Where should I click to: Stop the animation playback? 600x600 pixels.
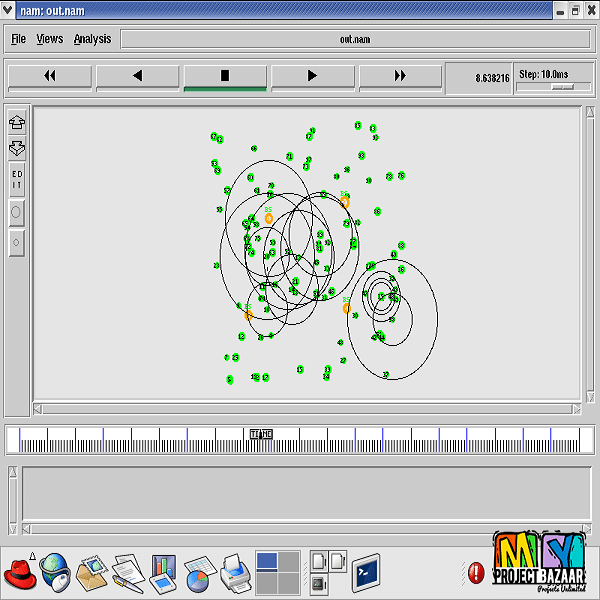225,76
